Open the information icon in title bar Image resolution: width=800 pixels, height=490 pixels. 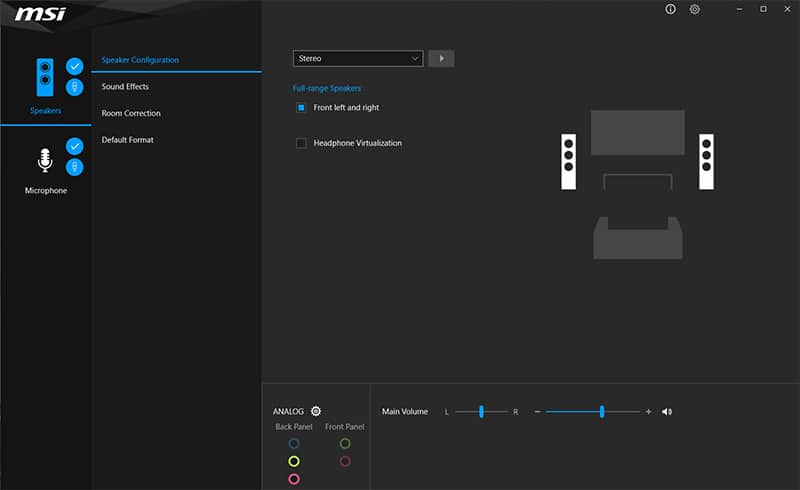coord(670,9)
